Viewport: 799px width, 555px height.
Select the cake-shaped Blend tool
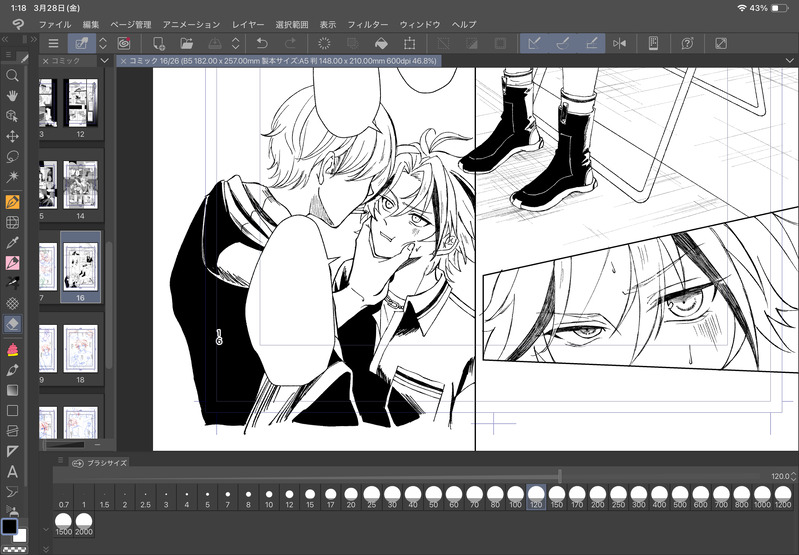point(12,350)
